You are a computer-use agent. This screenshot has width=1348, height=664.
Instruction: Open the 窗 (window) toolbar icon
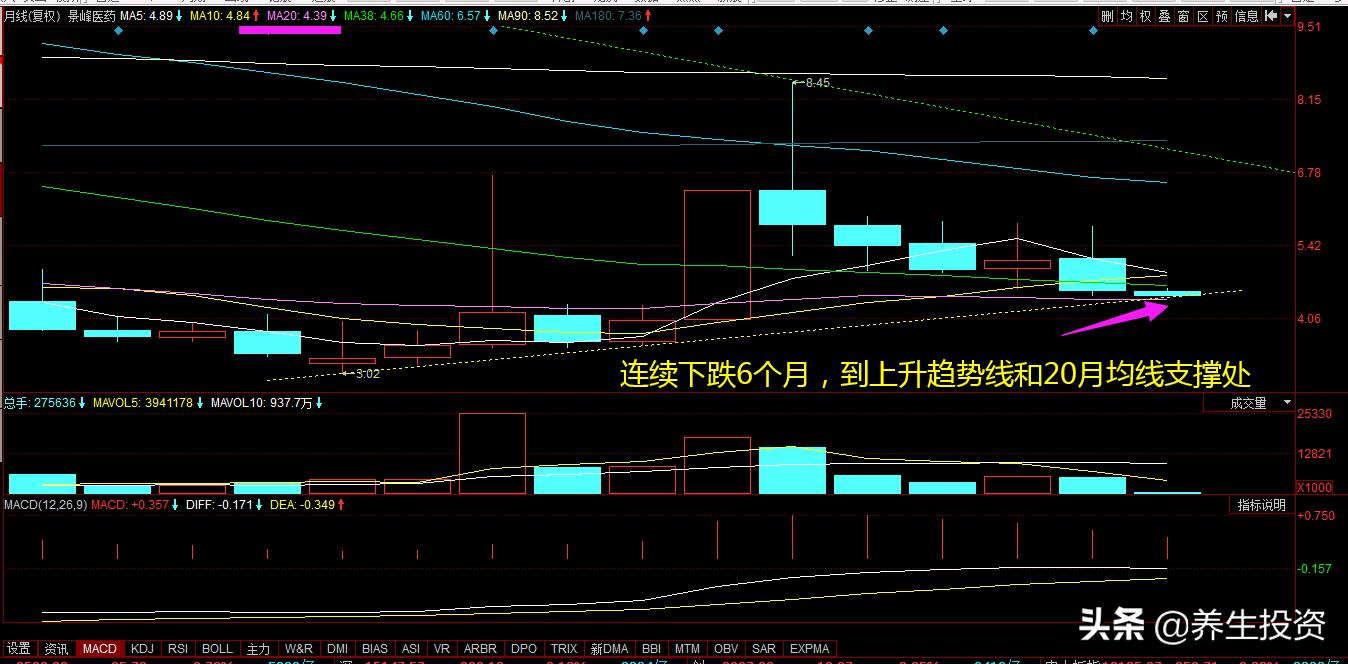[x=1183, y=15]
